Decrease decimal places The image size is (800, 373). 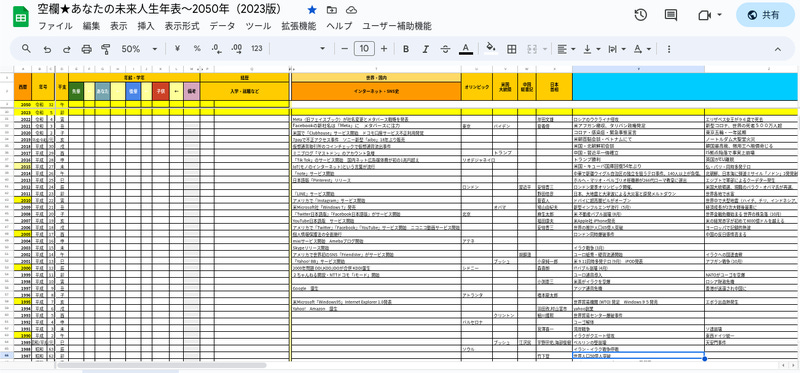coord(216,48)
